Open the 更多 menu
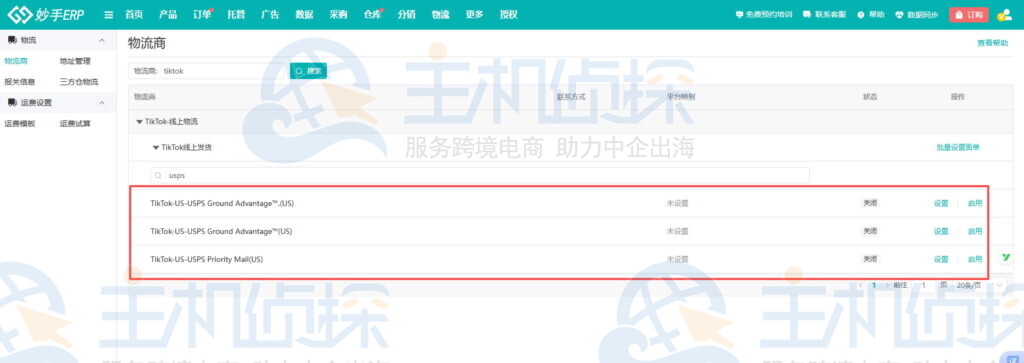This screenshot has width=1024, height=363. click(x=474, y=14)
